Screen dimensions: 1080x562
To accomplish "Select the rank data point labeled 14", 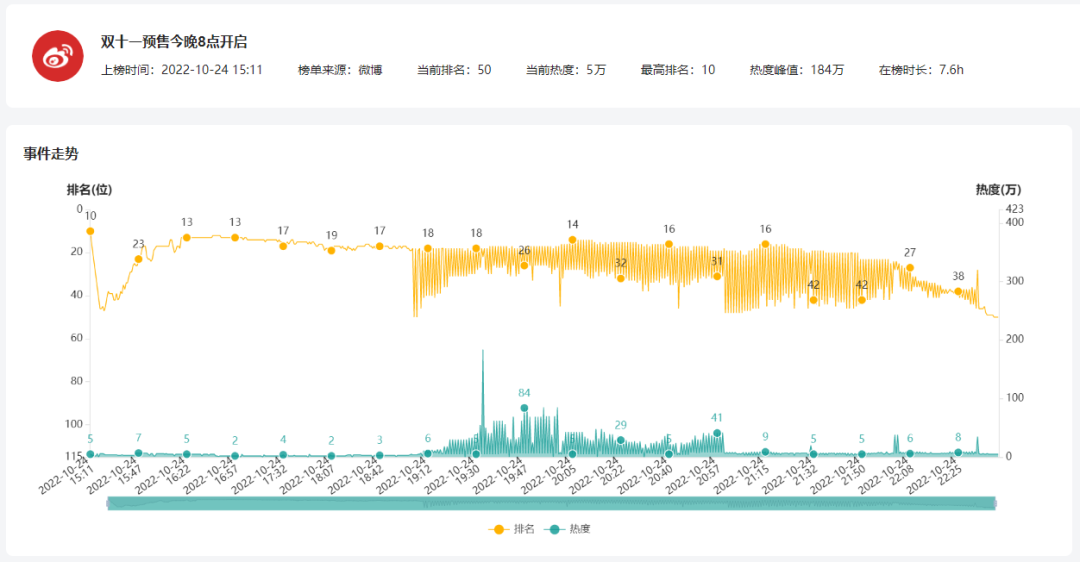I will tap(573, 240).
